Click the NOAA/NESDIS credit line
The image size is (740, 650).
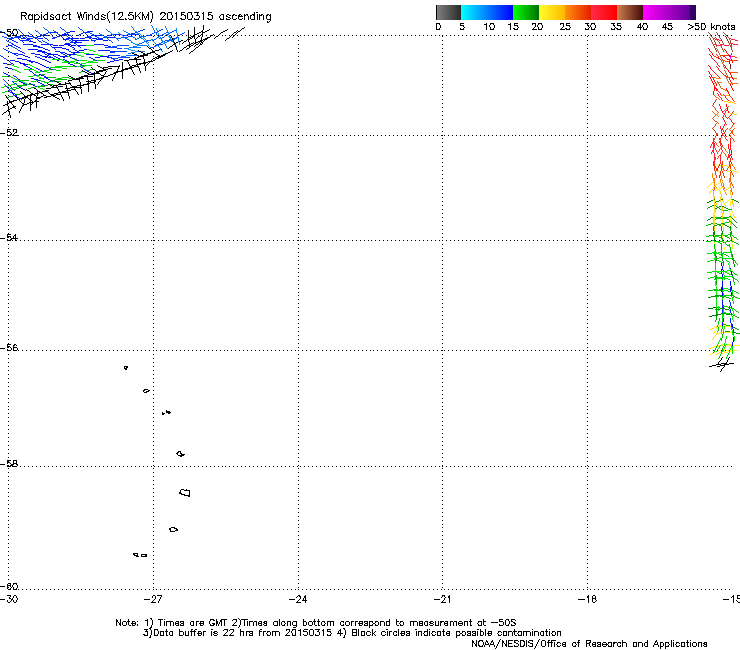click(589, 644)
